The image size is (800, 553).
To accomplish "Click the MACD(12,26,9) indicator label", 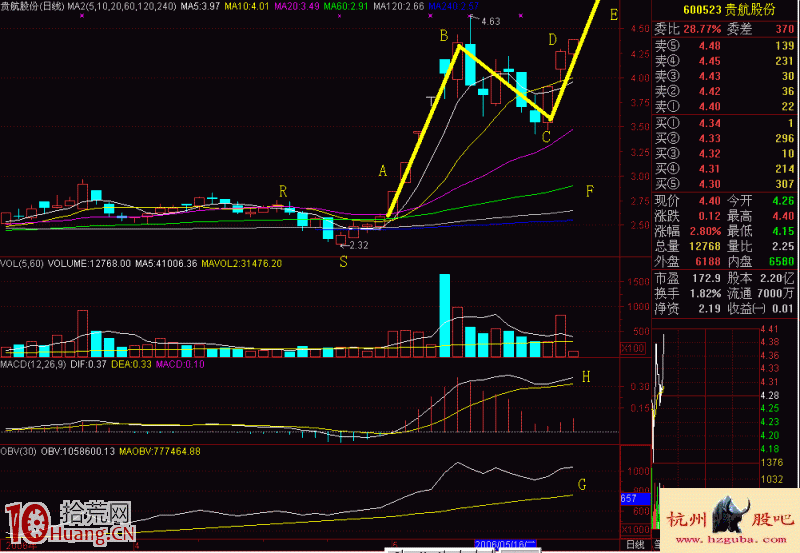I will point(33,364).
